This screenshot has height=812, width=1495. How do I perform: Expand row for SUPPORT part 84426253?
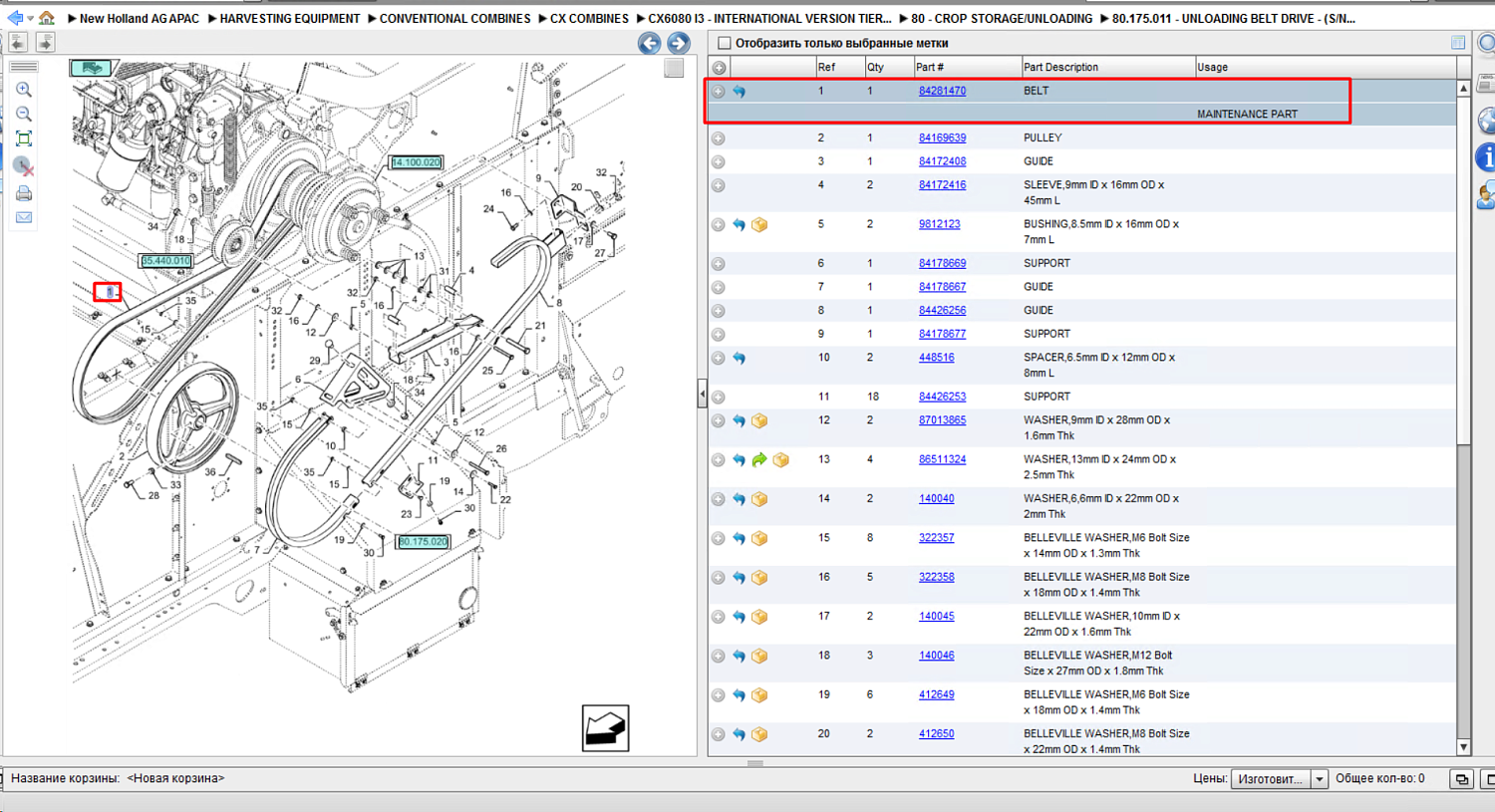click(719, 398)
